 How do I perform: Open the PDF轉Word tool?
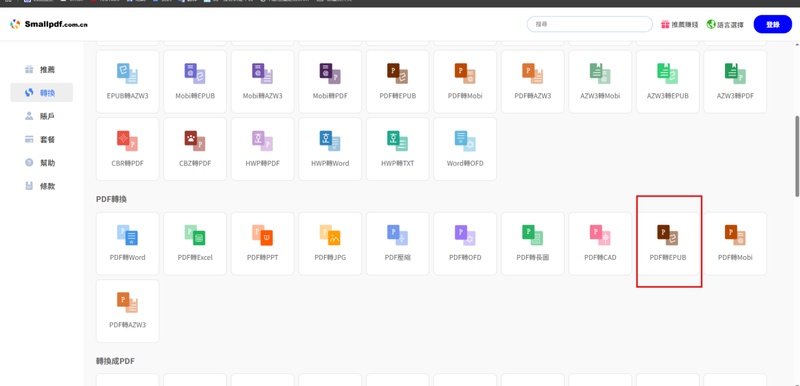[x=128, y=244]
